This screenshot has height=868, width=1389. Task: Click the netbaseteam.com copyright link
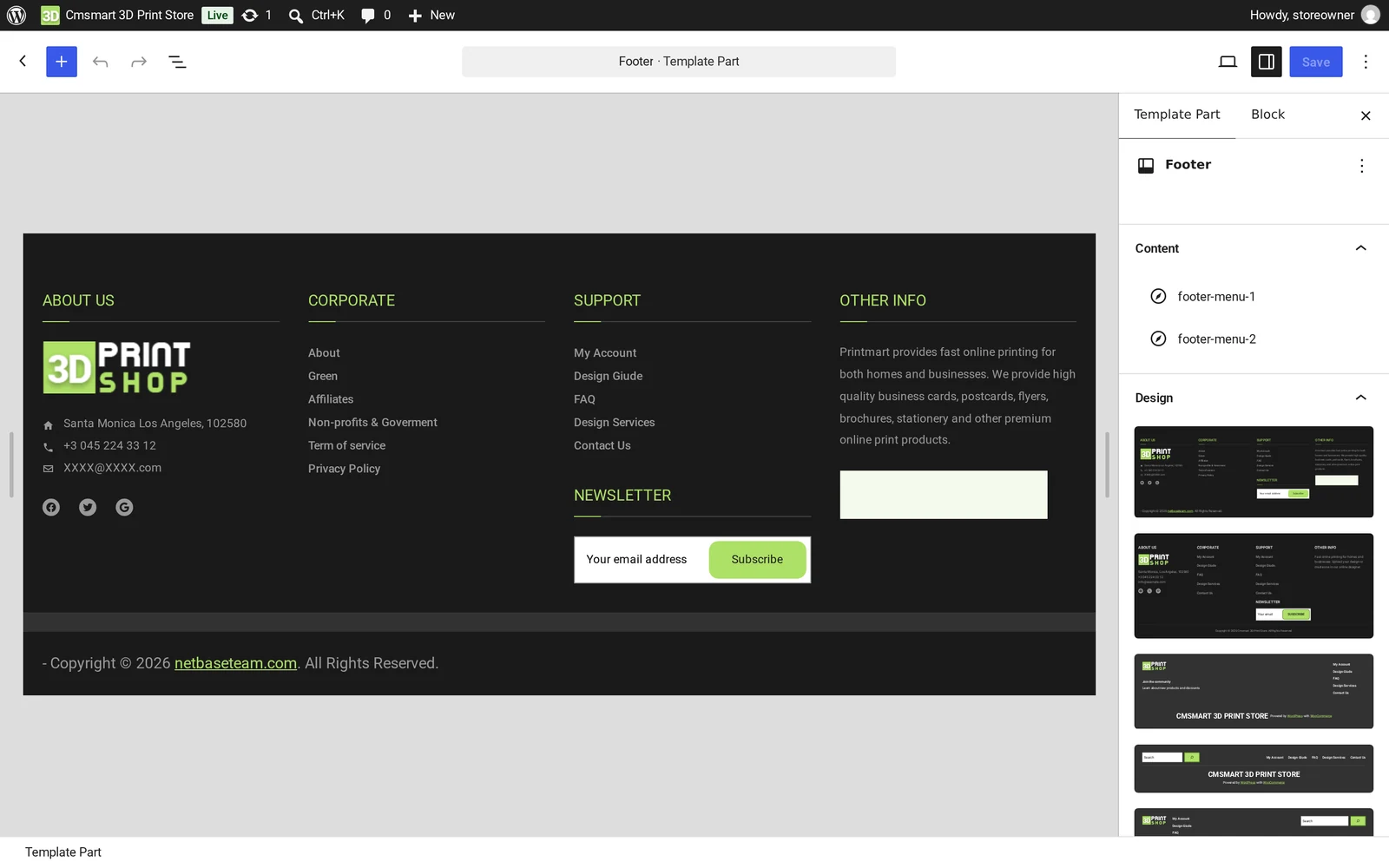click(x=235, y=663)
